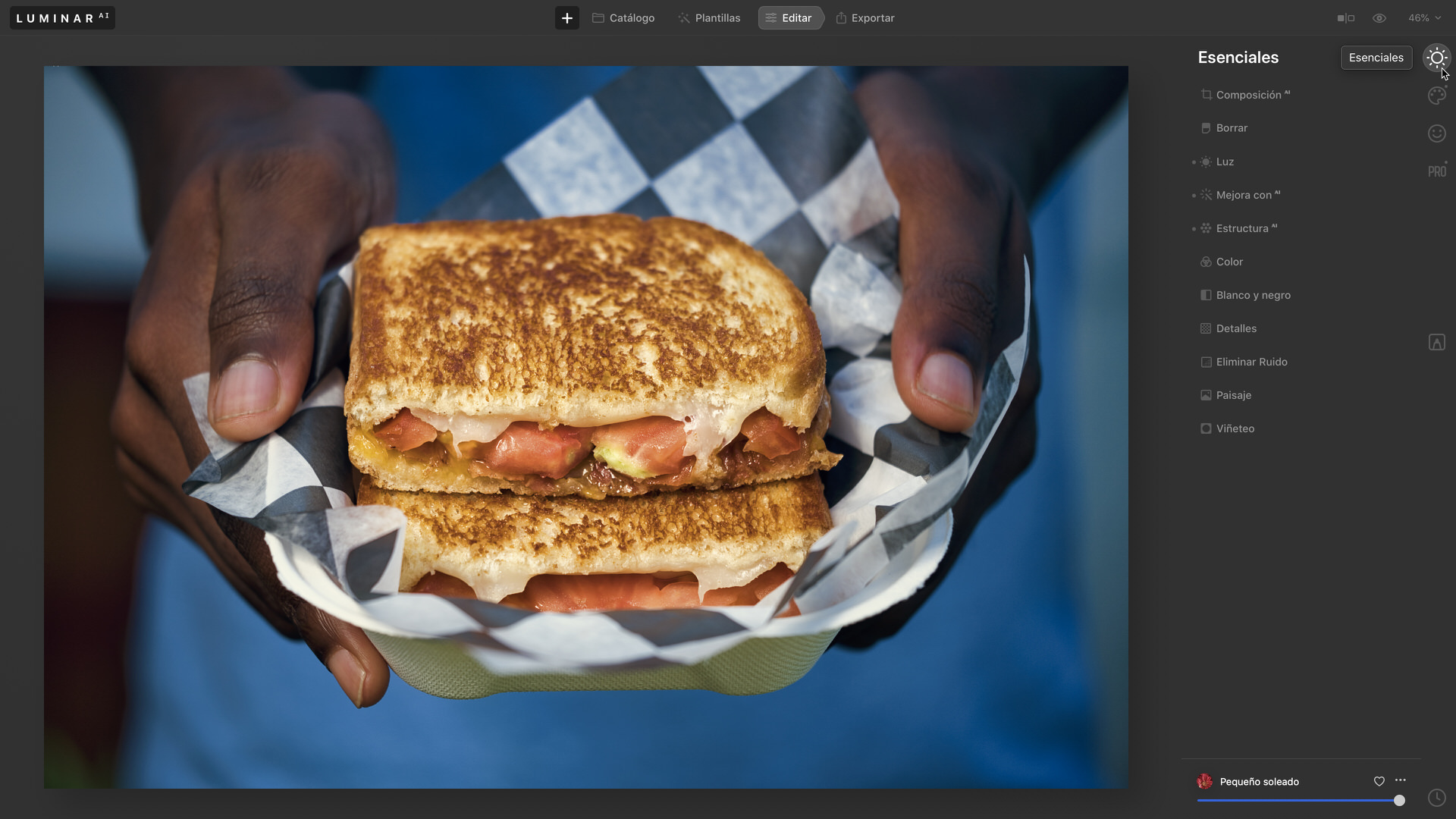The height and width of the screenshot is (819, 1456).
Task: Select the Editar tab
Action: pyautogui.click(x=789, y=18)
